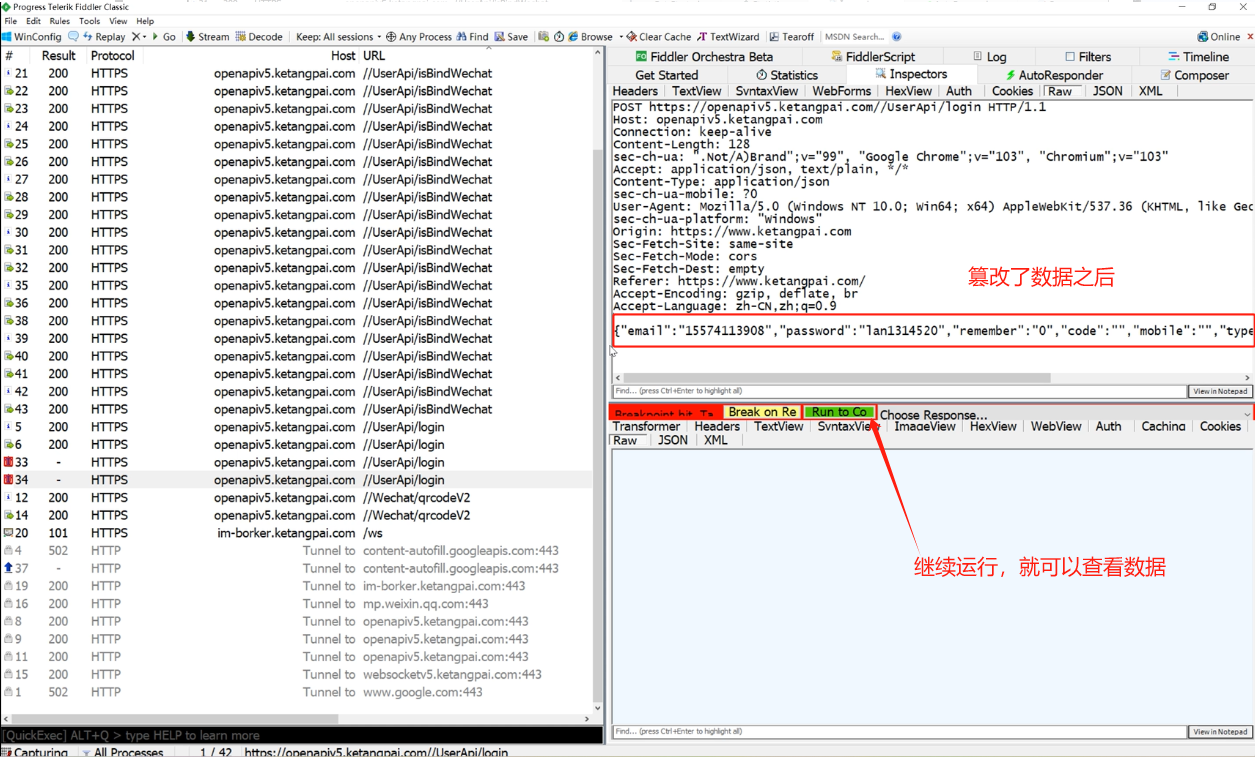Click the blue help icon beside MSDN Search
The width and height of the screenshot is (1255, 757).
[x=896, y=37]
